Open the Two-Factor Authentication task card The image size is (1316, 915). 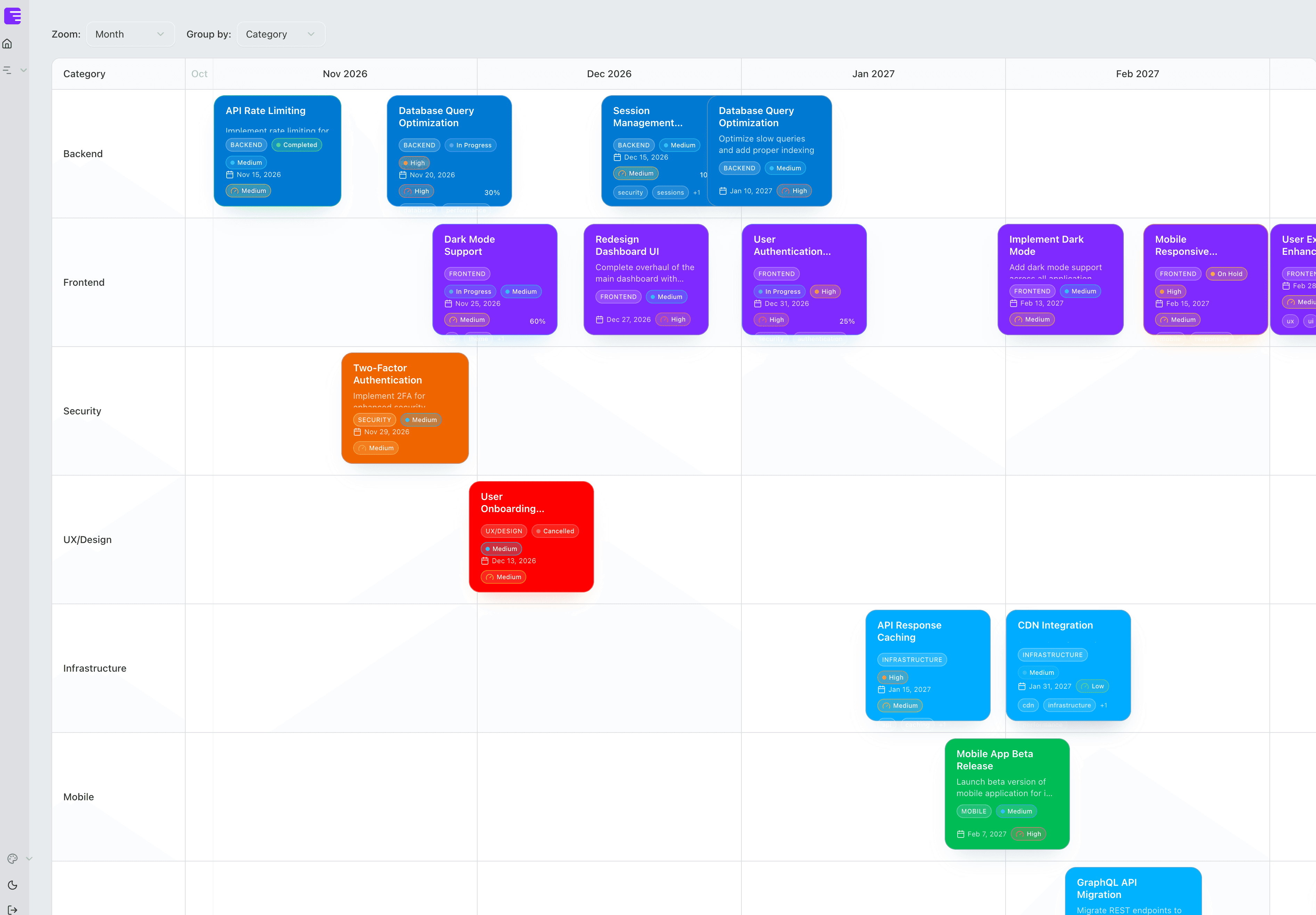click(x=405, y=408)
